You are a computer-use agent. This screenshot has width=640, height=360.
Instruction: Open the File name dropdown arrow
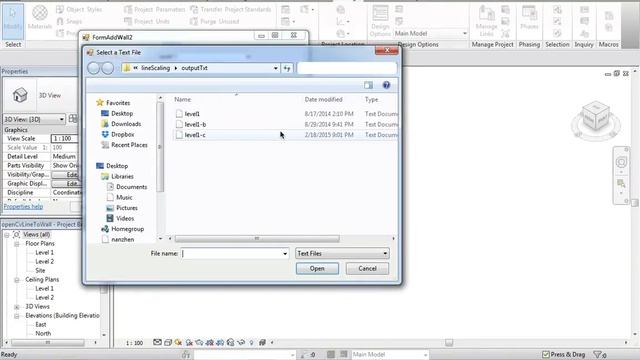click(285, 253)
